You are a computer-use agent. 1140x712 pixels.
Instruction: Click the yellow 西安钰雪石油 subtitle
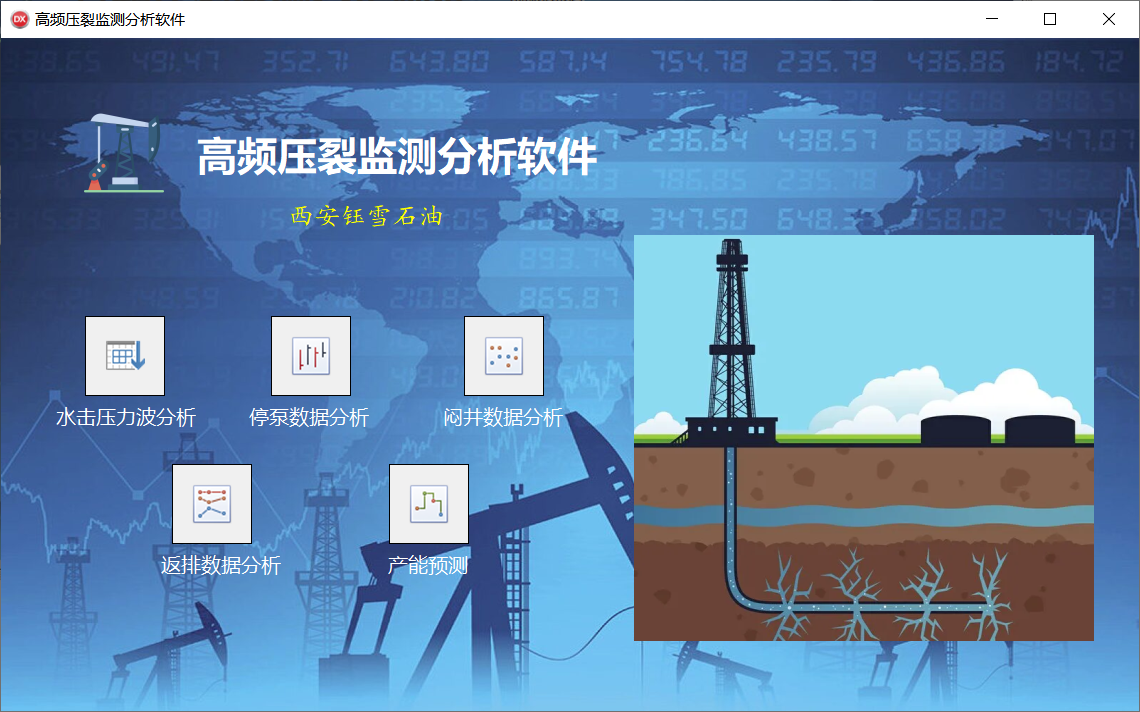tap(366, 217)
